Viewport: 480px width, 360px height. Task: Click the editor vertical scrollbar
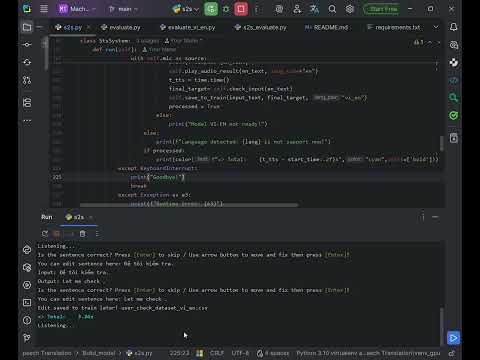442,143
